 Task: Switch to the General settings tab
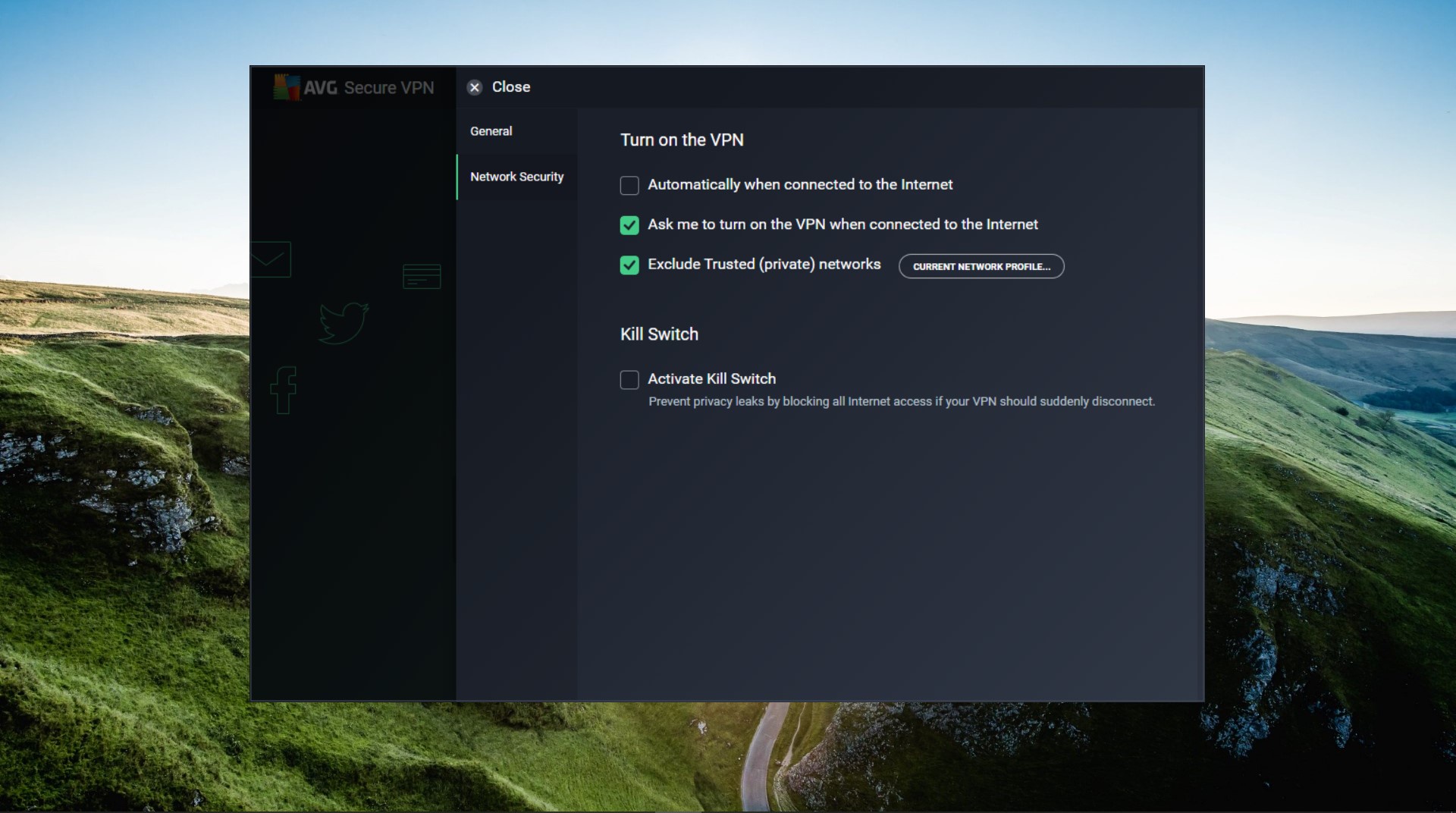pyautogui.click(x=491, y=131)
